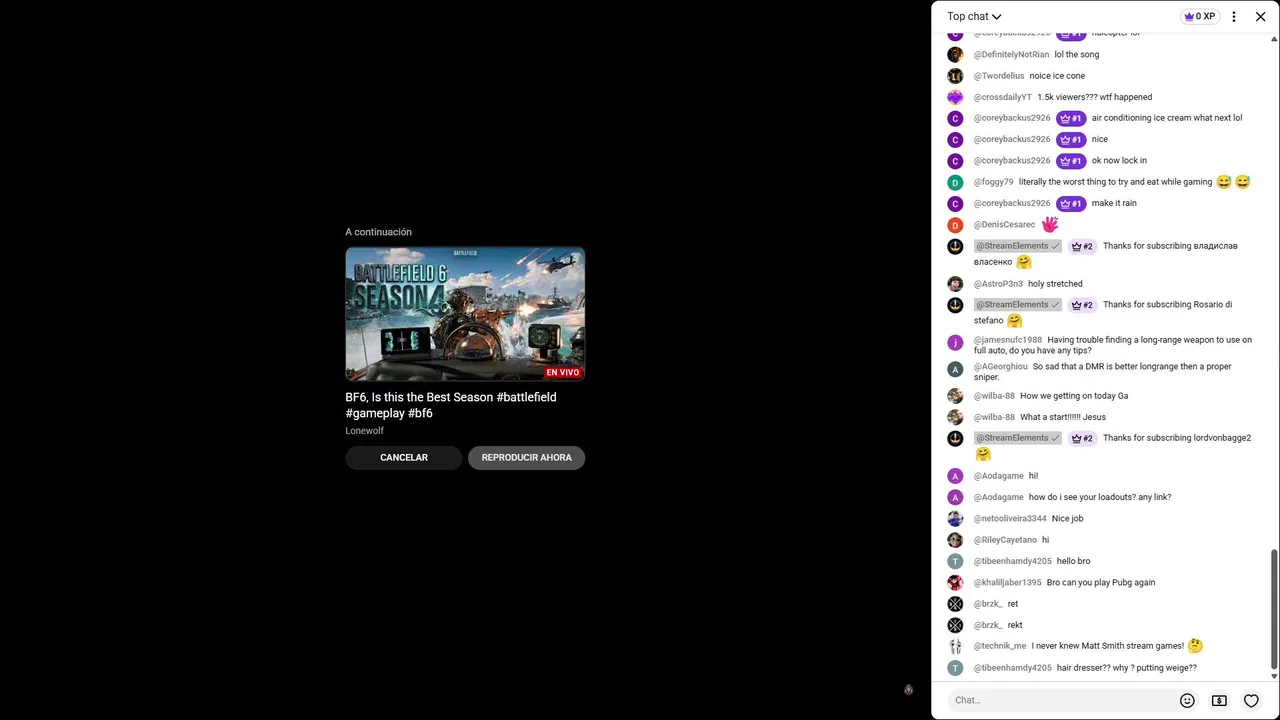Click message 'Bro can you play Pubg again'
This screenshot has width=1280, height=720.
[x=1101, y=583]
